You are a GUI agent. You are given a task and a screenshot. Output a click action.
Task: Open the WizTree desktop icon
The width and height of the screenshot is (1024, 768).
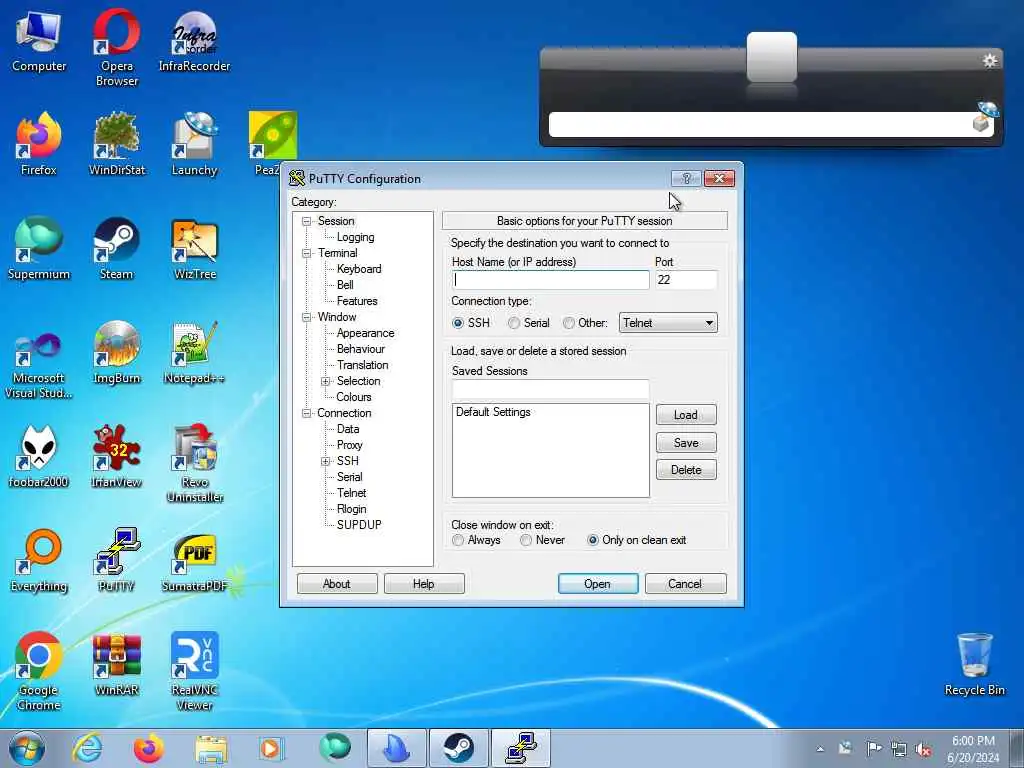coord(195,249)
